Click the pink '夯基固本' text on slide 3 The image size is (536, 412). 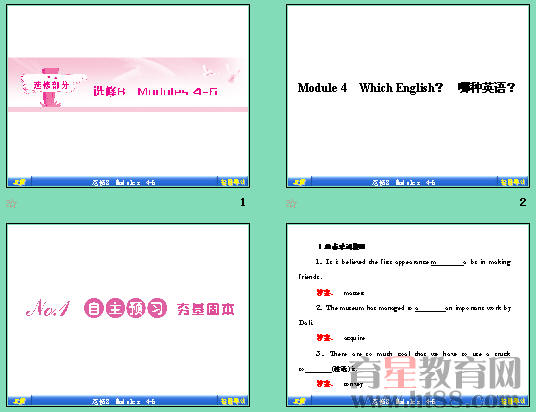[x=205, y=309]
